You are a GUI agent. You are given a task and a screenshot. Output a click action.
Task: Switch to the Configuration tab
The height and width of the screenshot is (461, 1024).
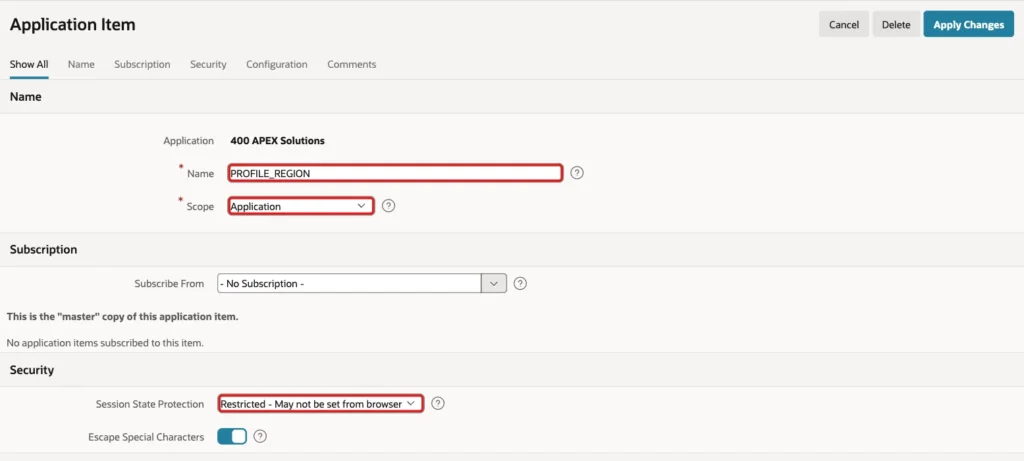coord(277,65)
